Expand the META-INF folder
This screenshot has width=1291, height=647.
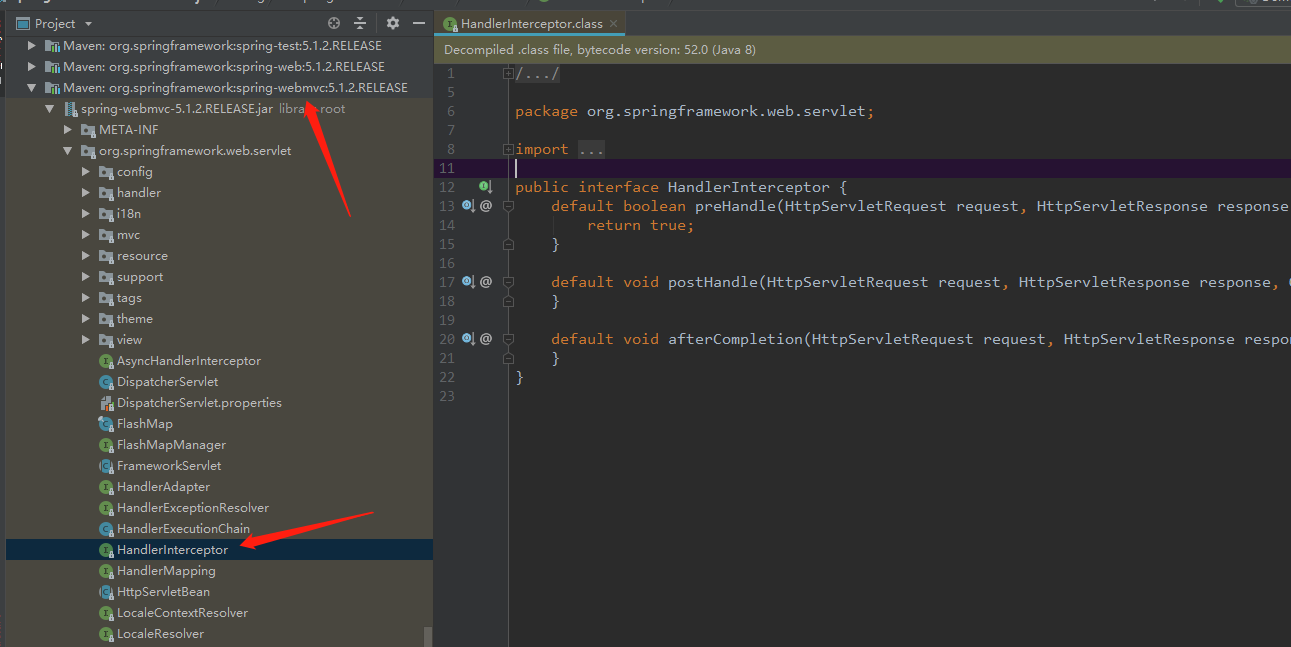coord(67,129)
